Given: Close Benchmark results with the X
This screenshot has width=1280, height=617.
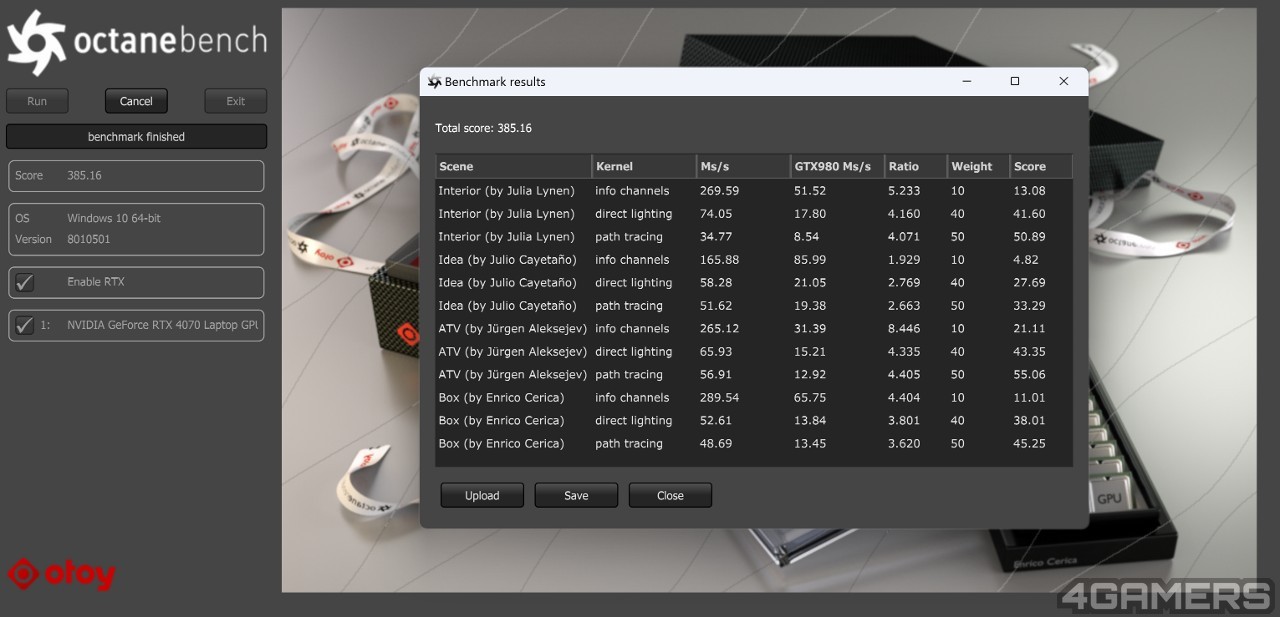Looking at the screenshot, I should tap(1063, 81).
